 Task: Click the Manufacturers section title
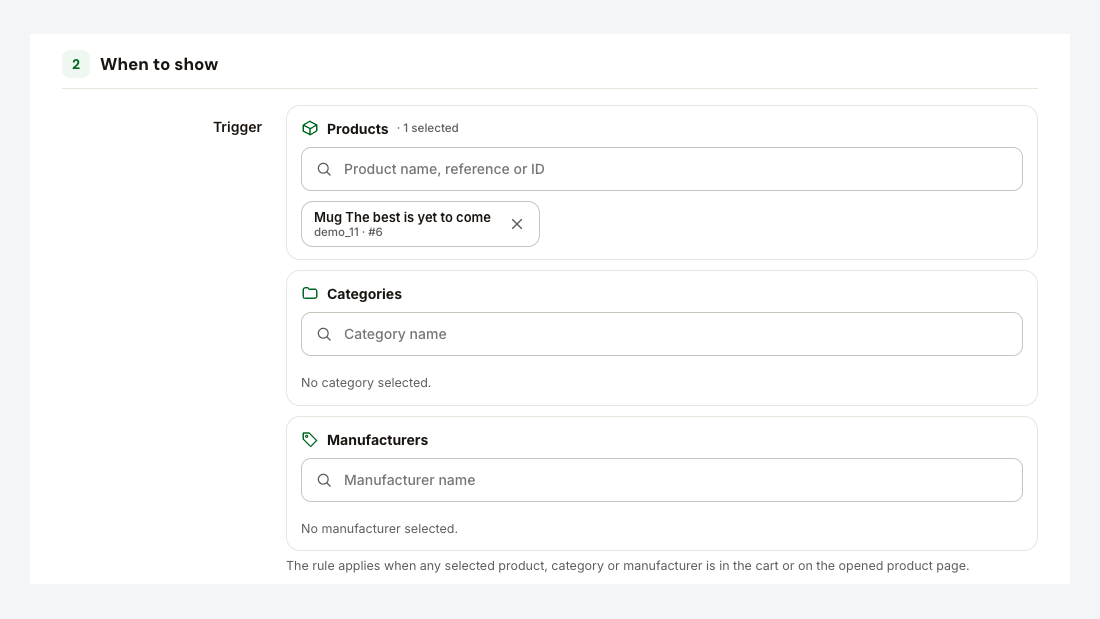coord(377,440)
